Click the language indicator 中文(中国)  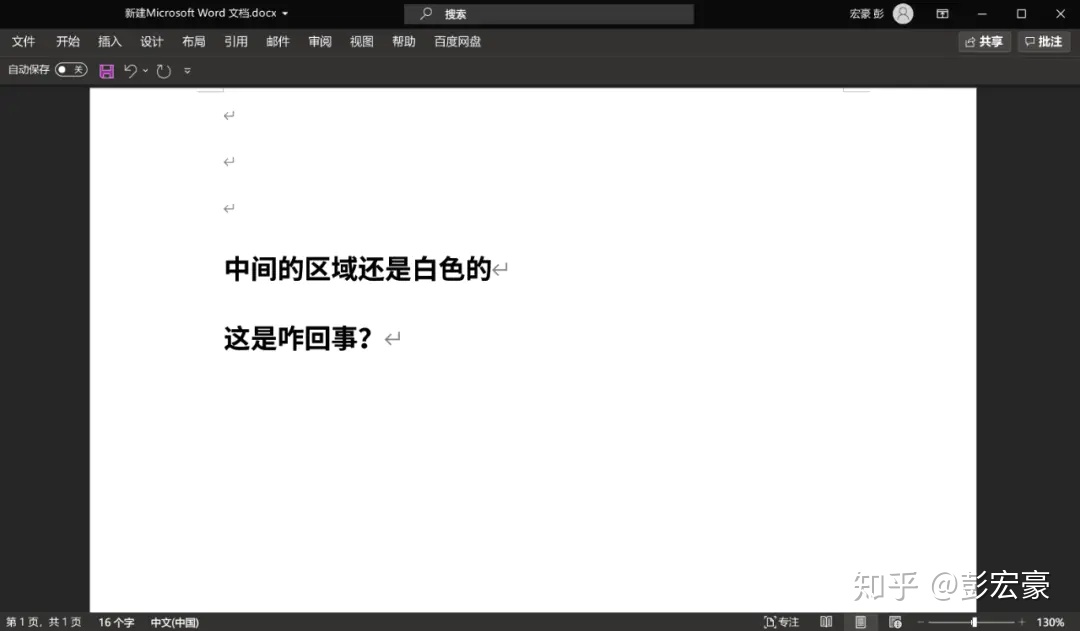point(174,622)
